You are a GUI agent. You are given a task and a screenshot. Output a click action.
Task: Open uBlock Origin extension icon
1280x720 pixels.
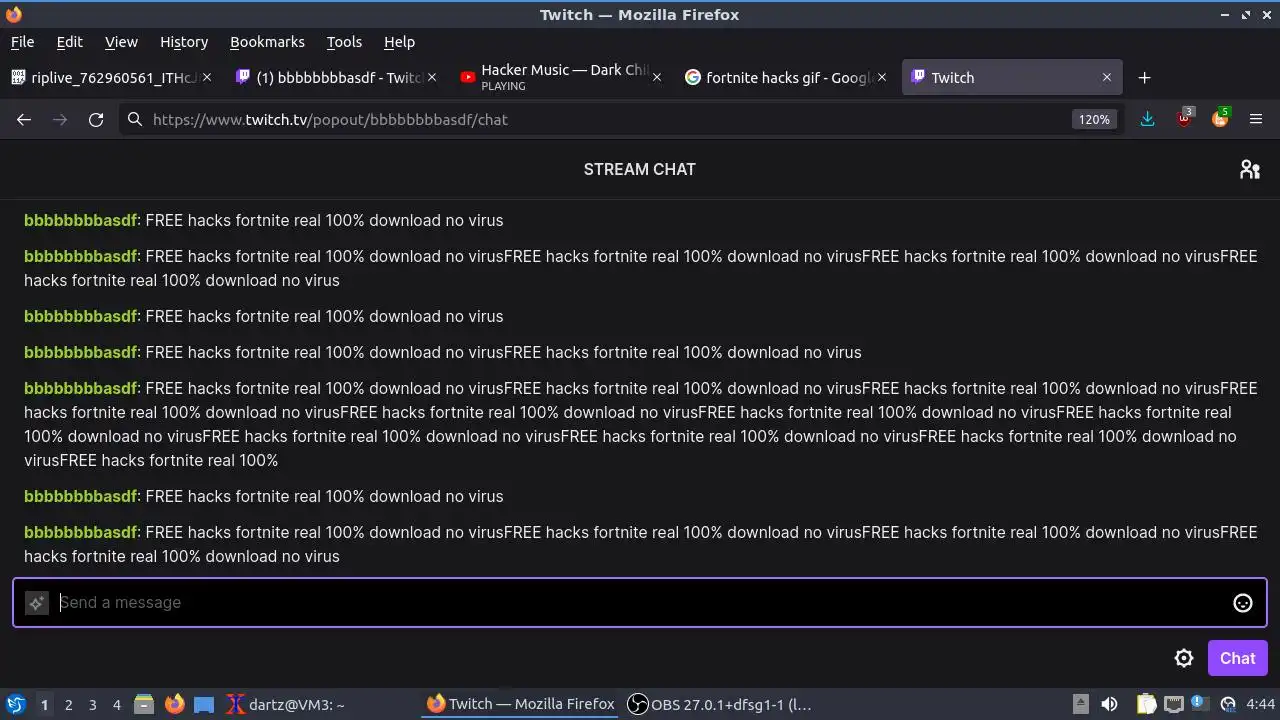[x=1184, y=118]
